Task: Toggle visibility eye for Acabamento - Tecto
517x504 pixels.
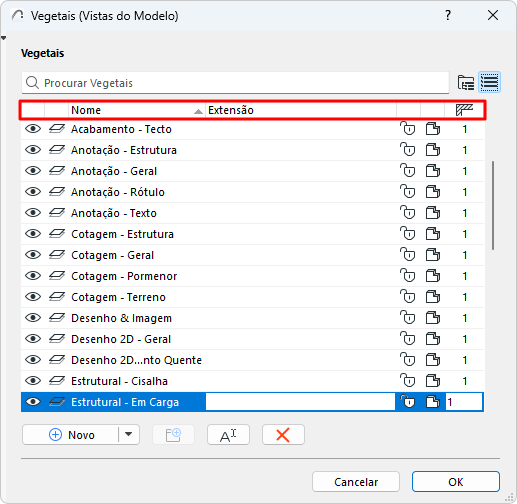Action: (x=33, y=129)
